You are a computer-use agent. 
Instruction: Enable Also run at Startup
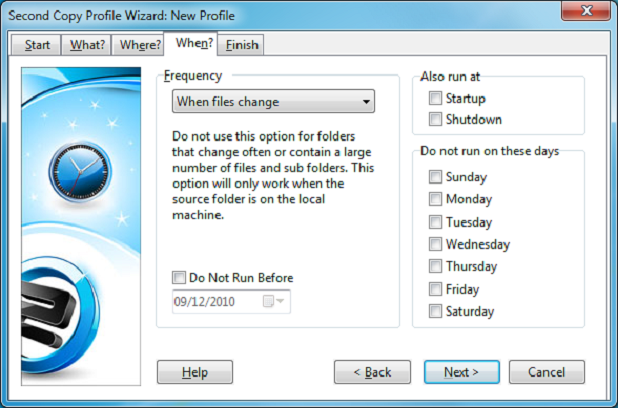(x=435, y=98)
